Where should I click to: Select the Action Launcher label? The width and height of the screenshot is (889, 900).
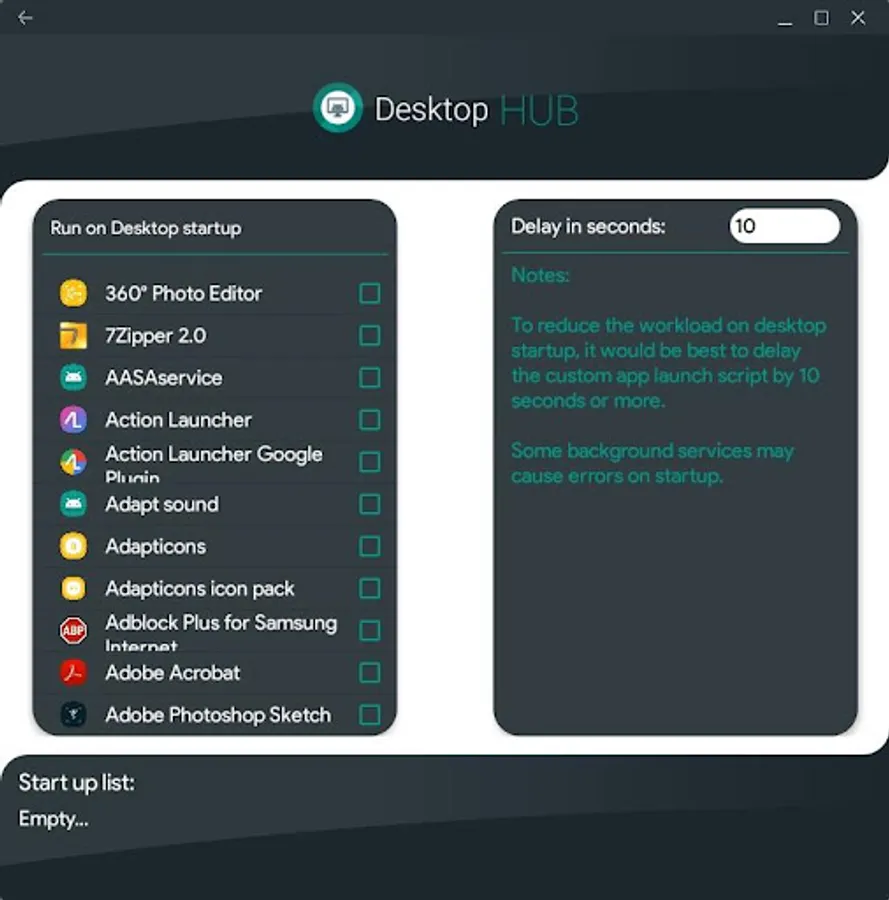coord(178,420)
